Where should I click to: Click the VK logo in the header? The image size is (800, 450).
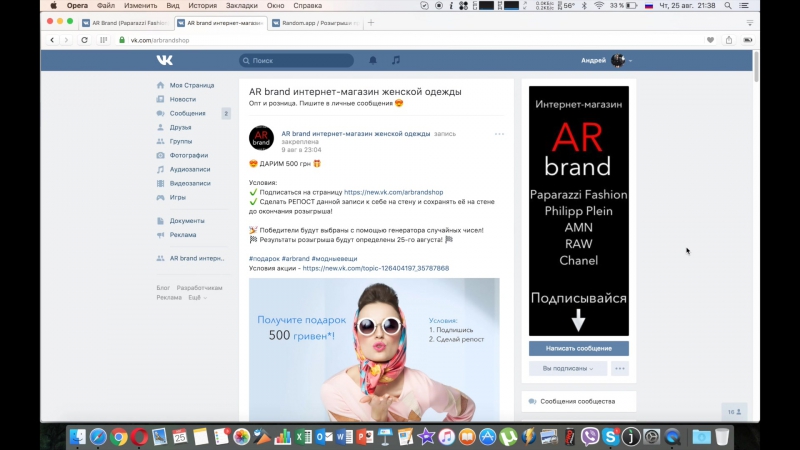click(x=164, y=60)
